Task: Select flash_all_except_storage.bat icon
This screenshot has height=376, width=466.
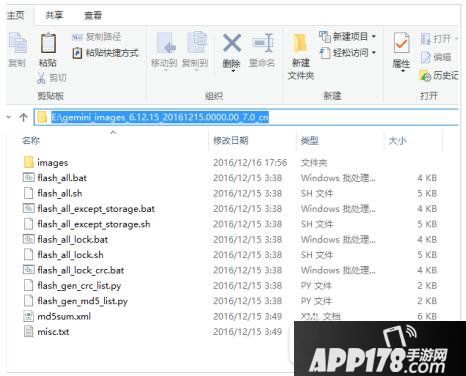Action: click(29, 208)
